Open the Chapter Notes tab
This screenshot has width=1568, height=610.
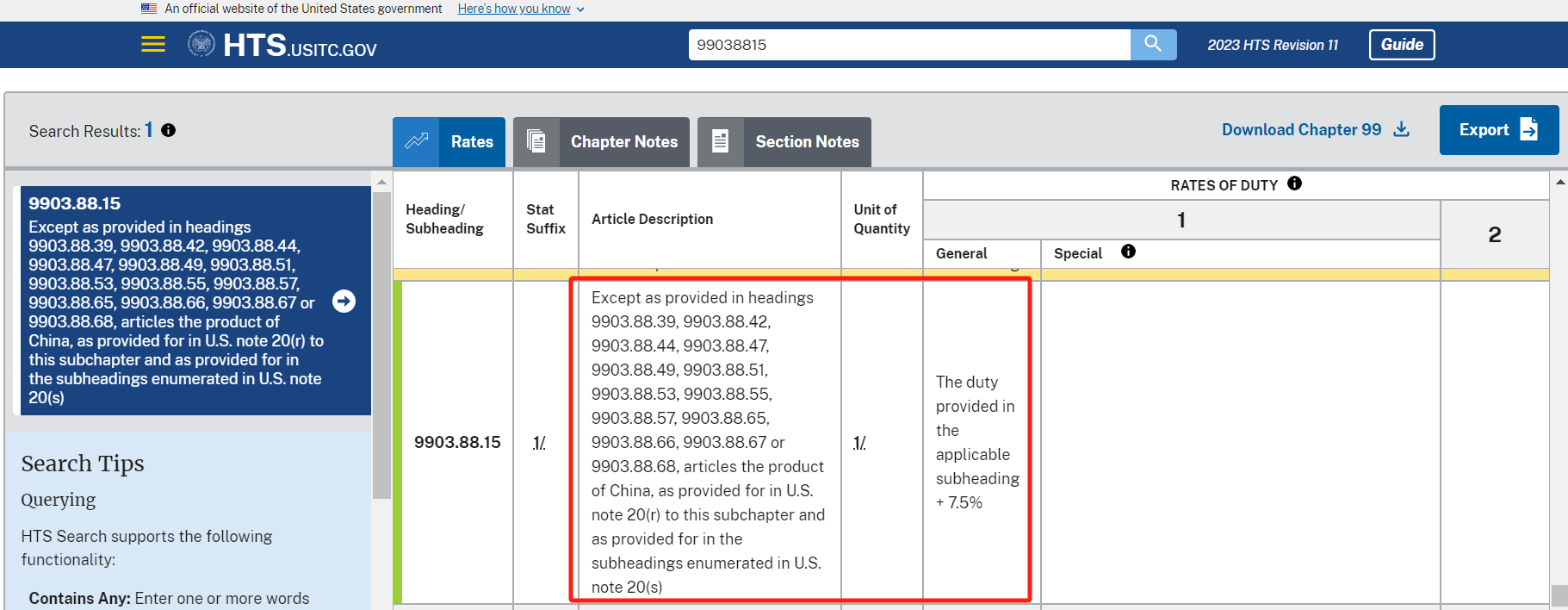(601, 142)
